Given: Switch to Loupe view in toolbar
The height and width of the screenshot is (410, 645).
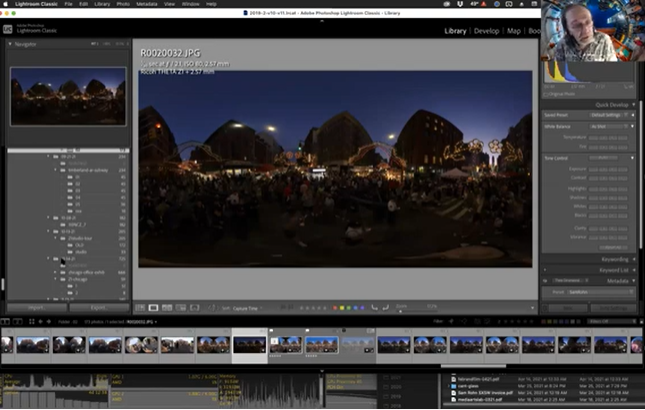Looking at the screenshot, I should 153,308.
